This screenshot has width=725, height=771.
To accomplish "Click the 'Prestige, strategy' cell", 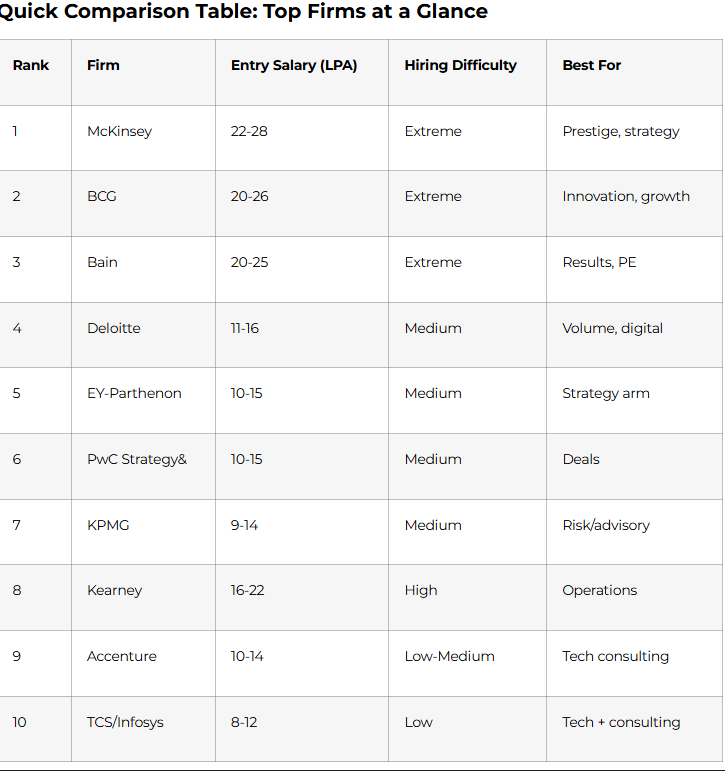I will [x=621, y=131].
